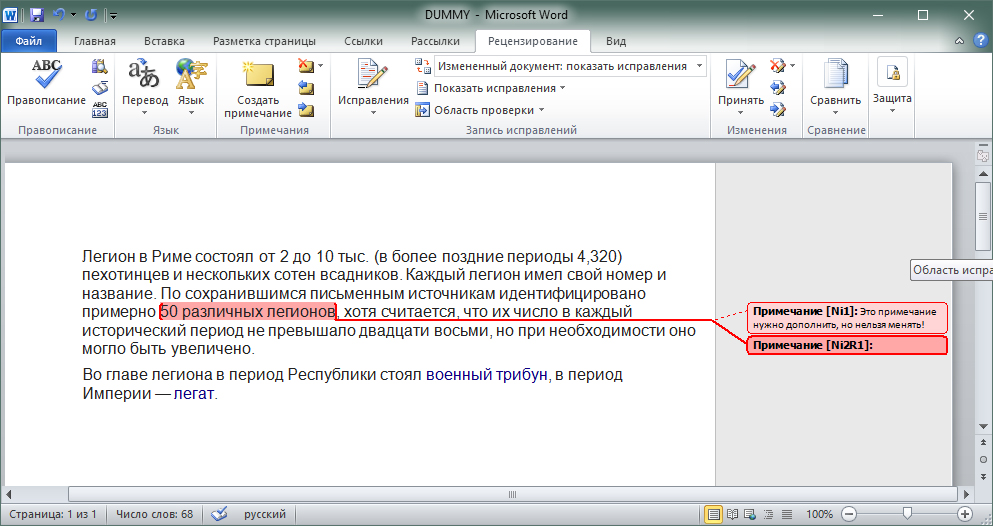Screen dimensions: 993x526
Task: Switch to Outline view
Action: coord(768,514)
